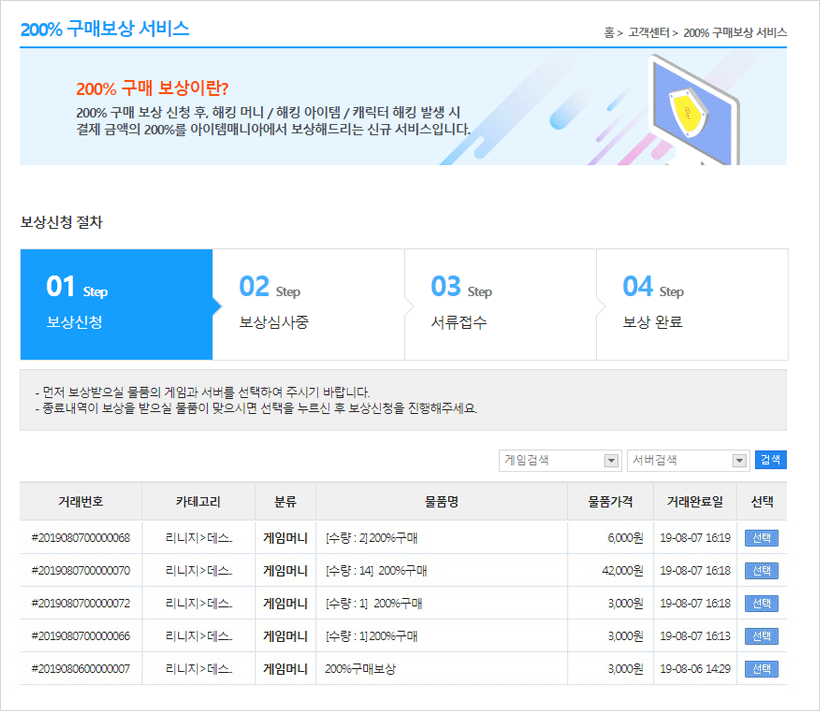
Task: Click the 거래번호 column header
Action: click(x=80, y=502)
